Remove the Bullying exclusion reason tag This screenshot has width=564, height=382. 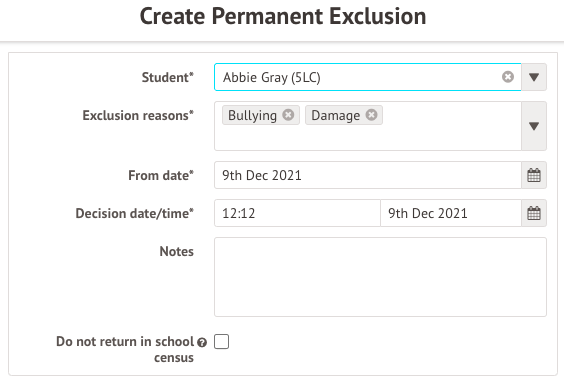[x=288, y=115]
